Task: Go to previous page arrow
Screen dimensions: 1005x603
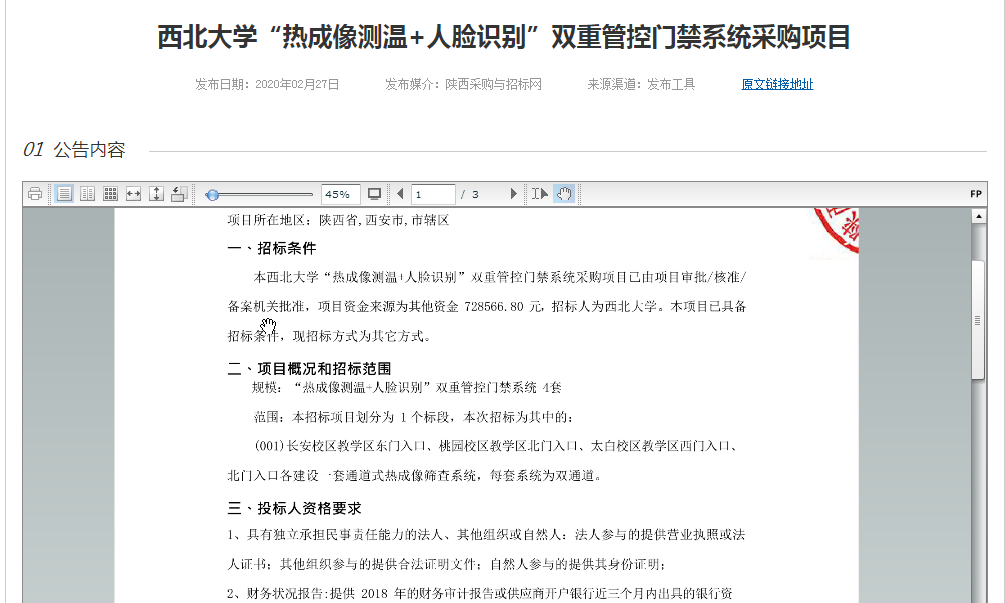Action: click(x=401, y=194)
